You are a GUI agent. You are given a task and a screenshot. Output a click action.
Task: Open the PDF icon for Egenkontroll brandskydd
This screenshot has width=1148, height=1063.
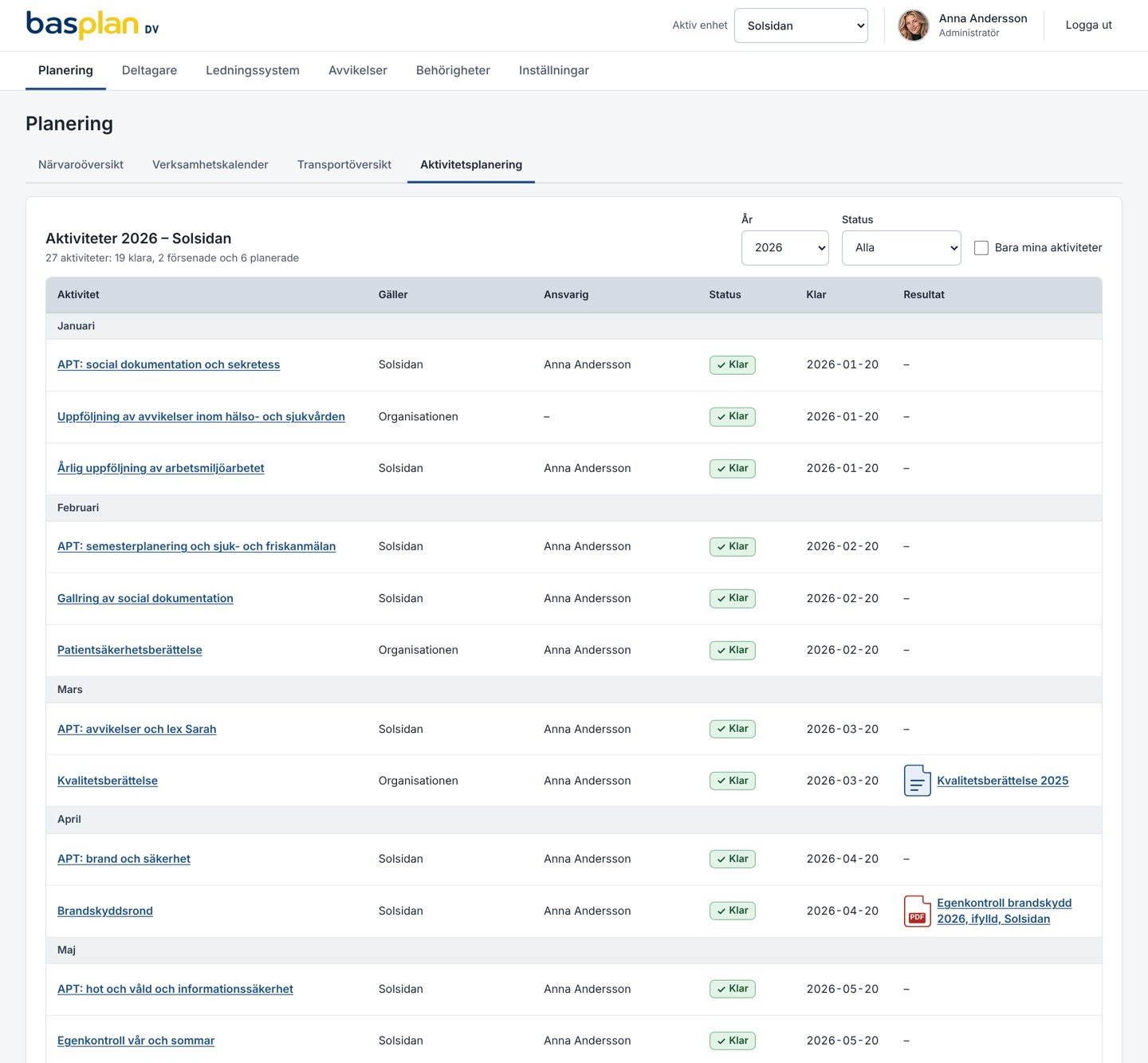coord(918,911)
